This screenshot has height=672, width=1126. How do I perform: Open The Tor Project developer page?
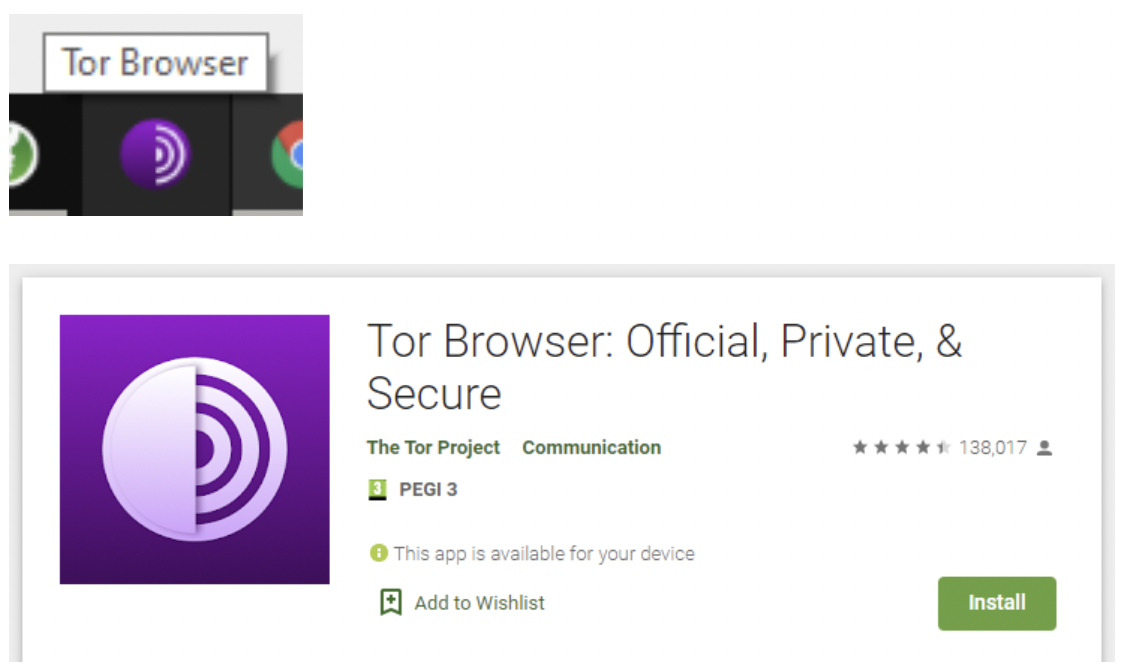tap(433, 447)
